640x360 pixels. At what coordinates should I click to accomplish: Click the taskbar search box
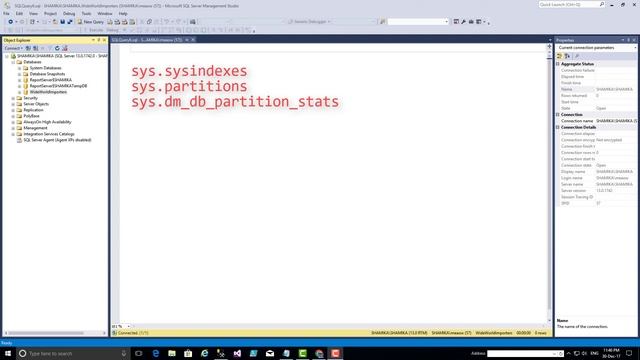click(73, 353)
